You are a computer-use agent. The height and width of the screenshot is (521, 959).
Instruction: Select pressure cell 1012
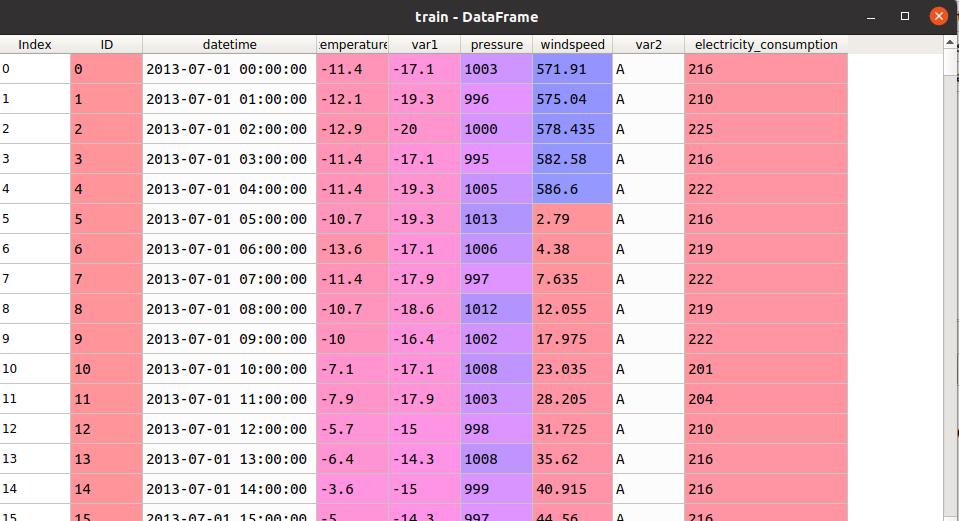coord(497,309)
